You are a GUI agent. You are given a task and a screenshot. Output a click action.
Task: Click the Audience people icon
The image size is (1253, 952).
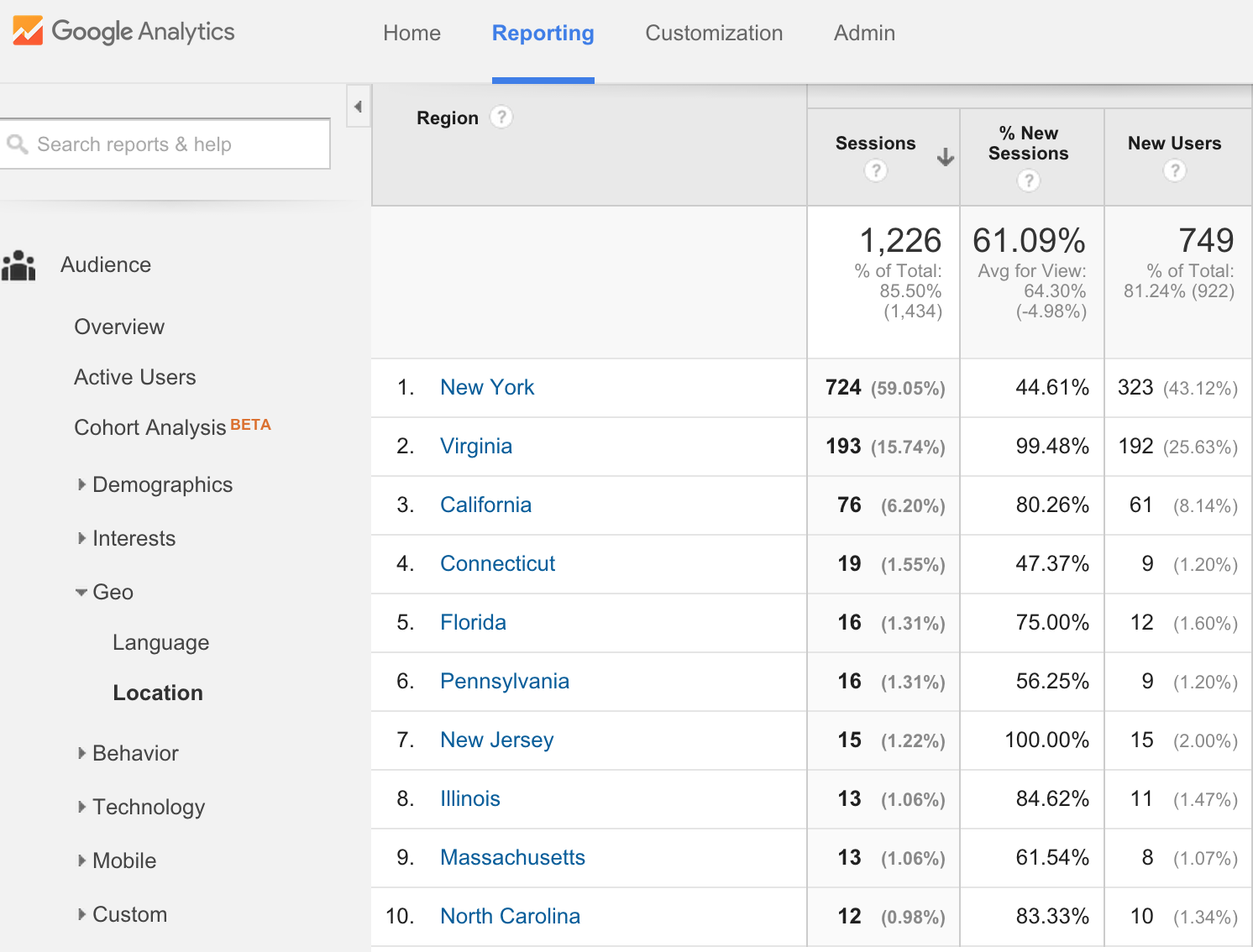[18, 265]
